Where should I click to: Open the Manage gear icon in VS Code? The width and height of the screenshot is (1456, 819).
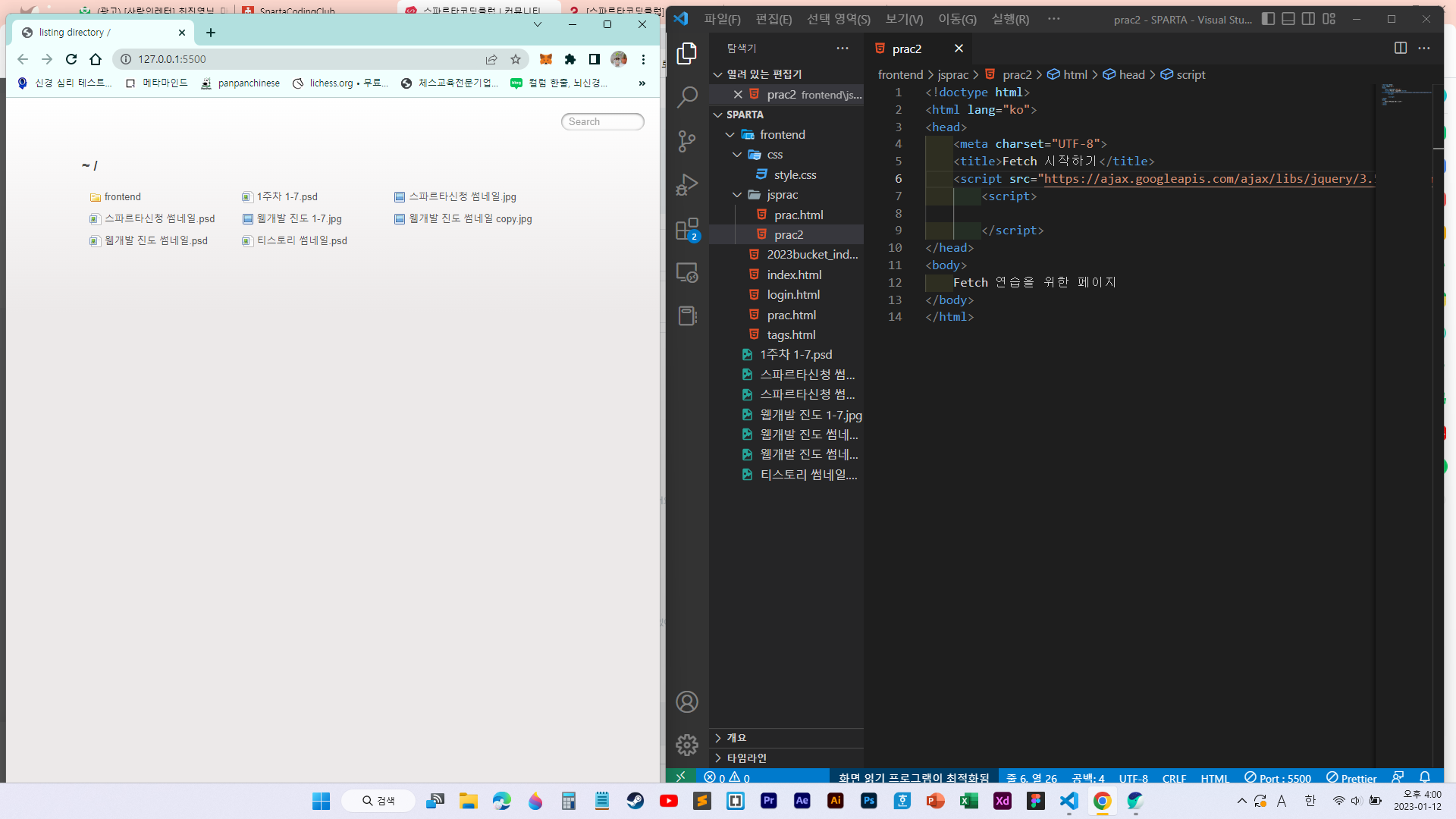[687, 745]
